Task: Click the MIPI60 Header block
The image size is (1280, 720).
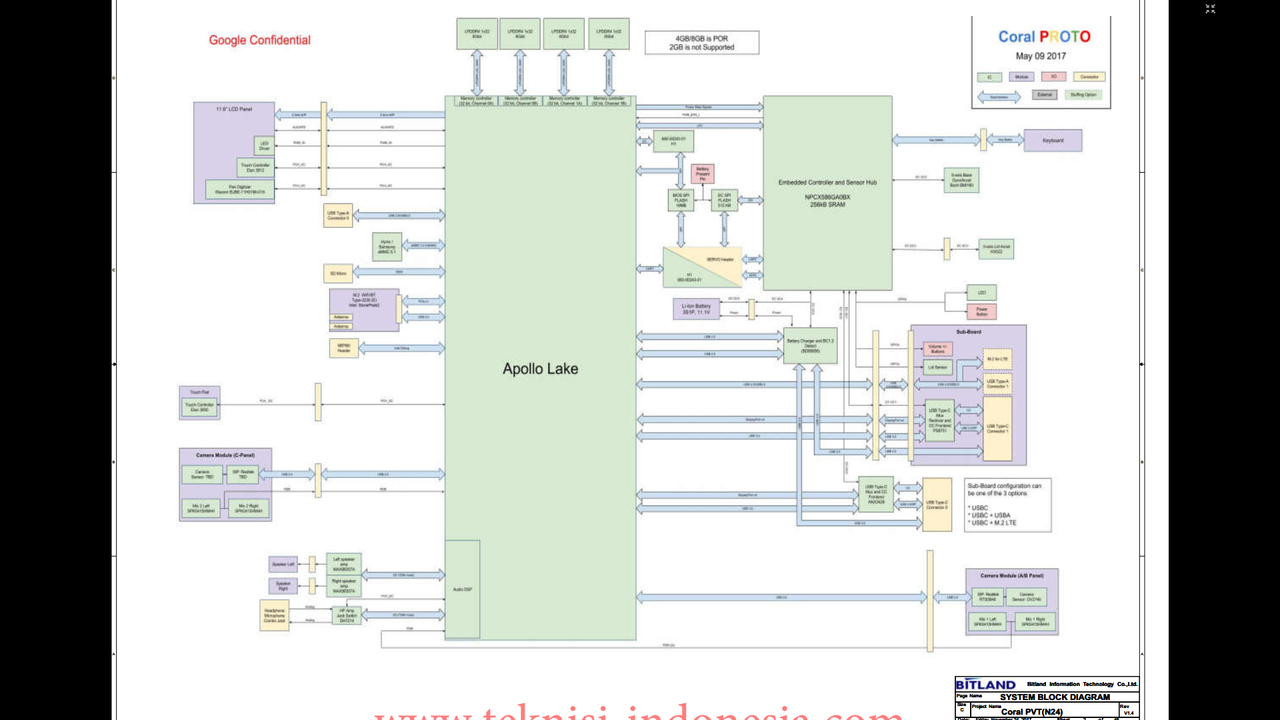Action: [342, 348]
